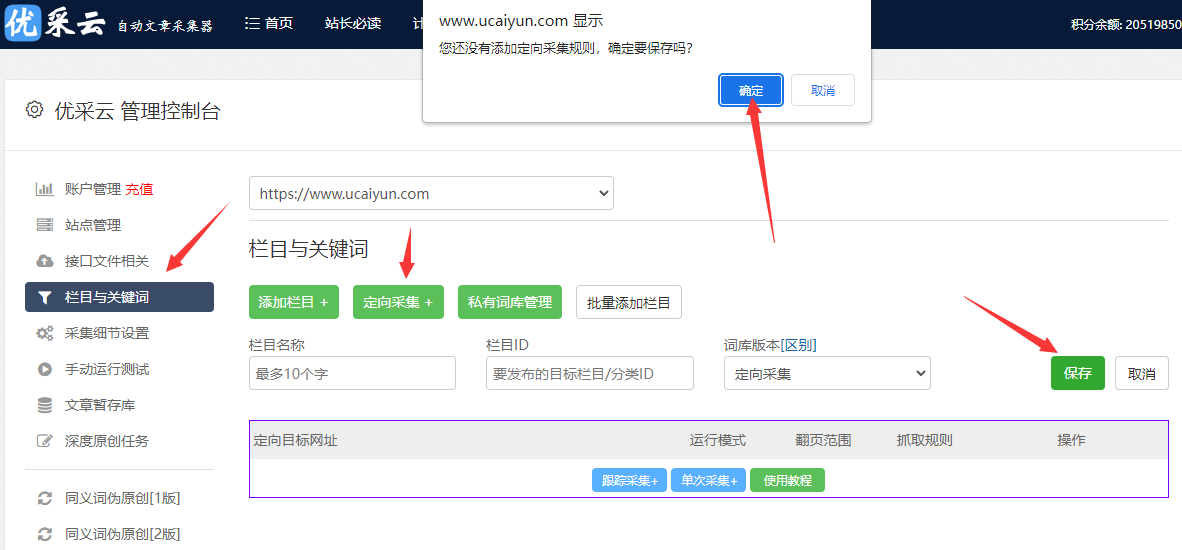The height and width of the screenshot is (550, 1182).
Task: Click the play icon for 手动运行测试
Action: click(45, 369)
